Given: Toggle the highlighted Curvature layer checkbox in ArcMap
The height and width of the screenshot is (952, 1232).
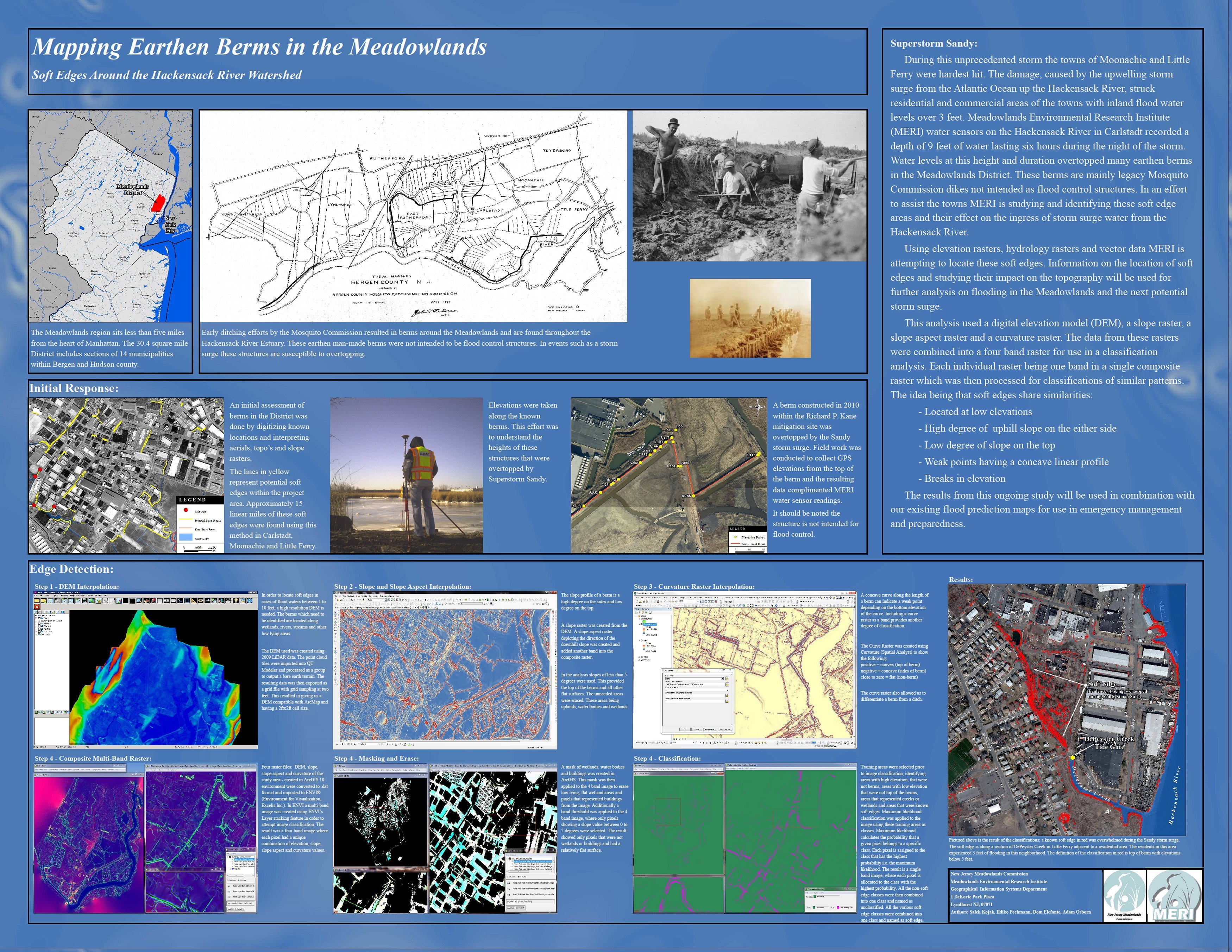Looking at the screenshot, I should pyautogui.click(x=641, y=624).
